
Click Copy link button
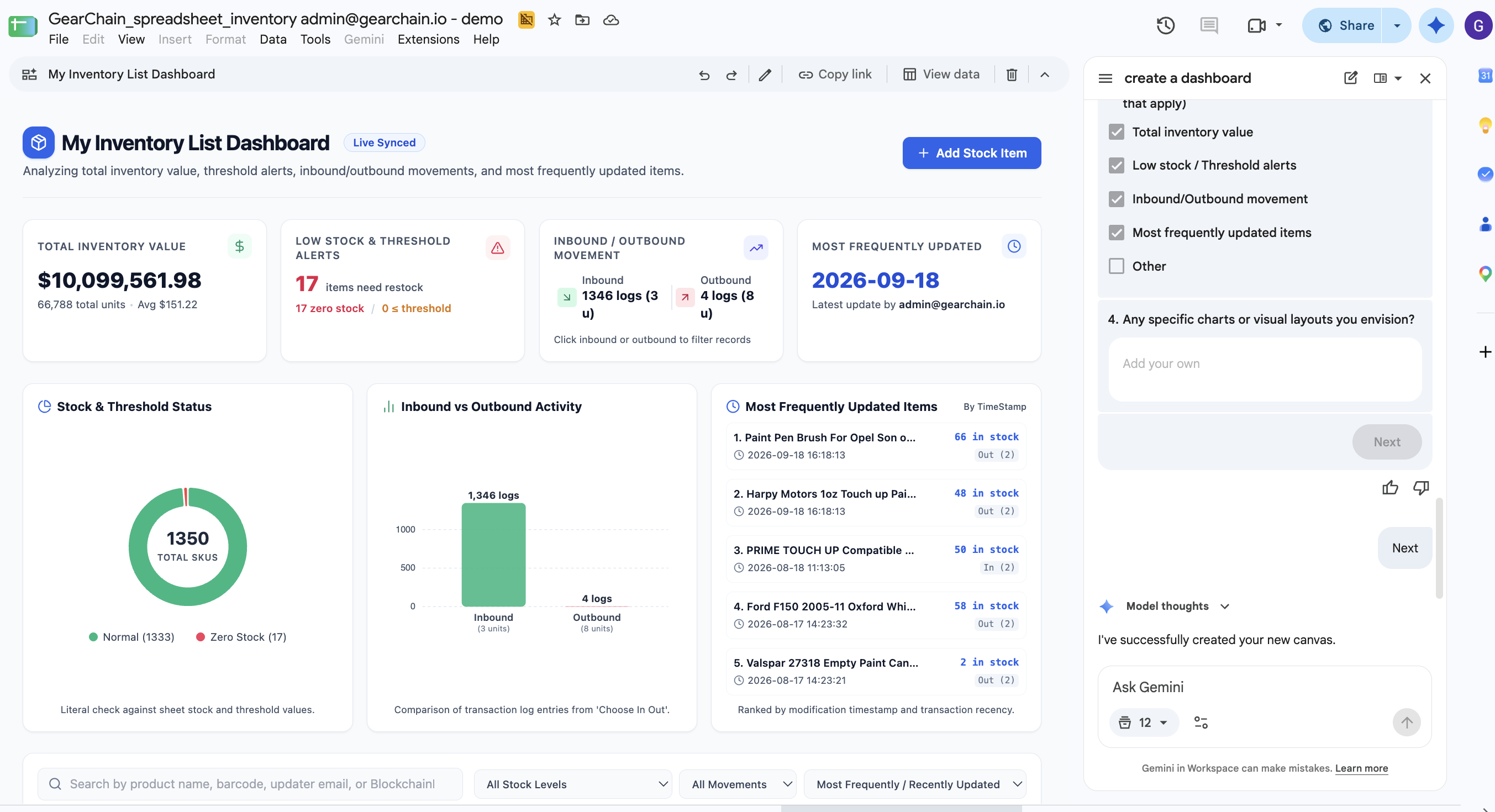835,75
